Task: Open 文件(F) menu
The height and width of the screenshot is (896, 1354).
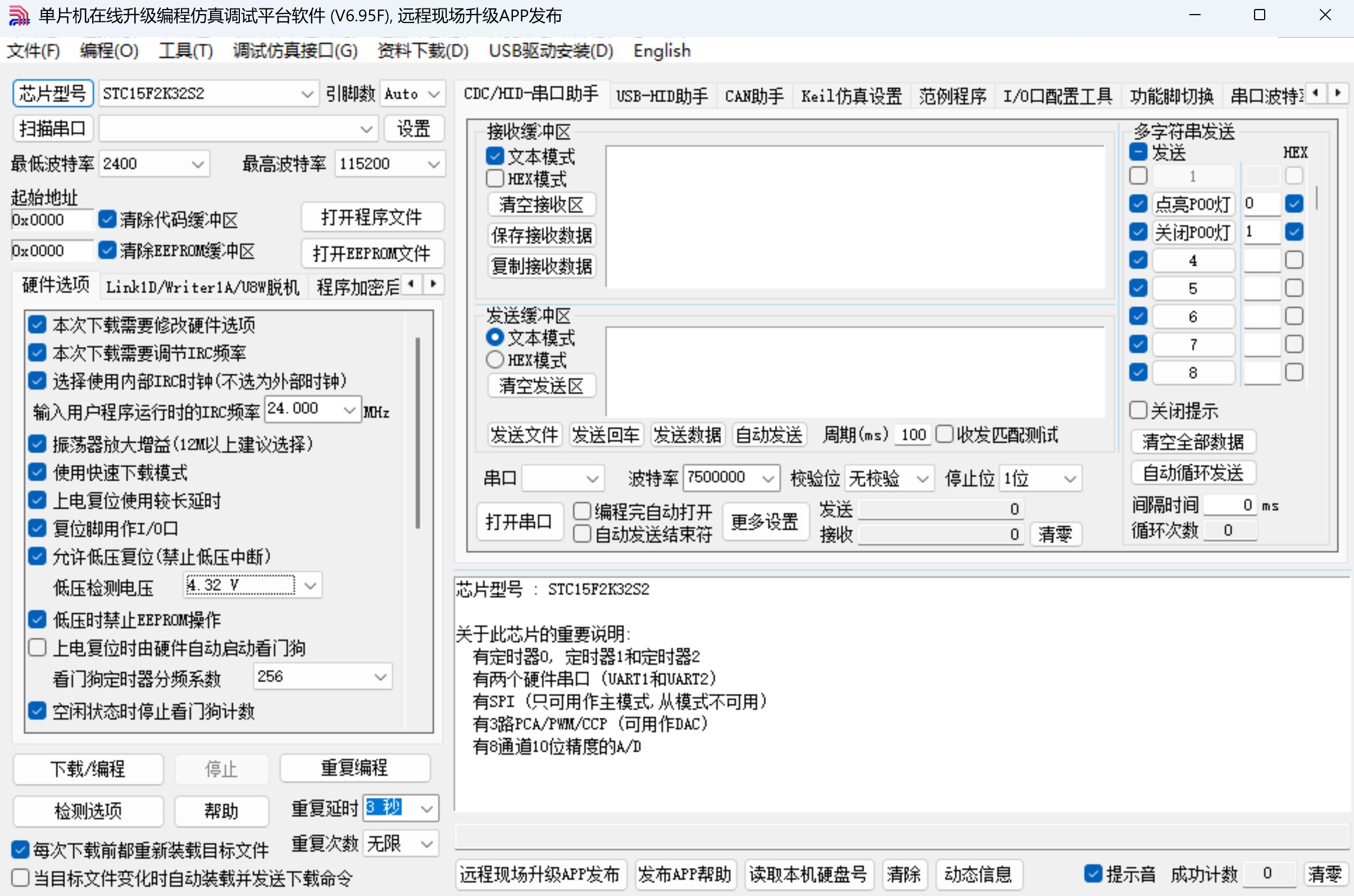Action: pos(33,51)
